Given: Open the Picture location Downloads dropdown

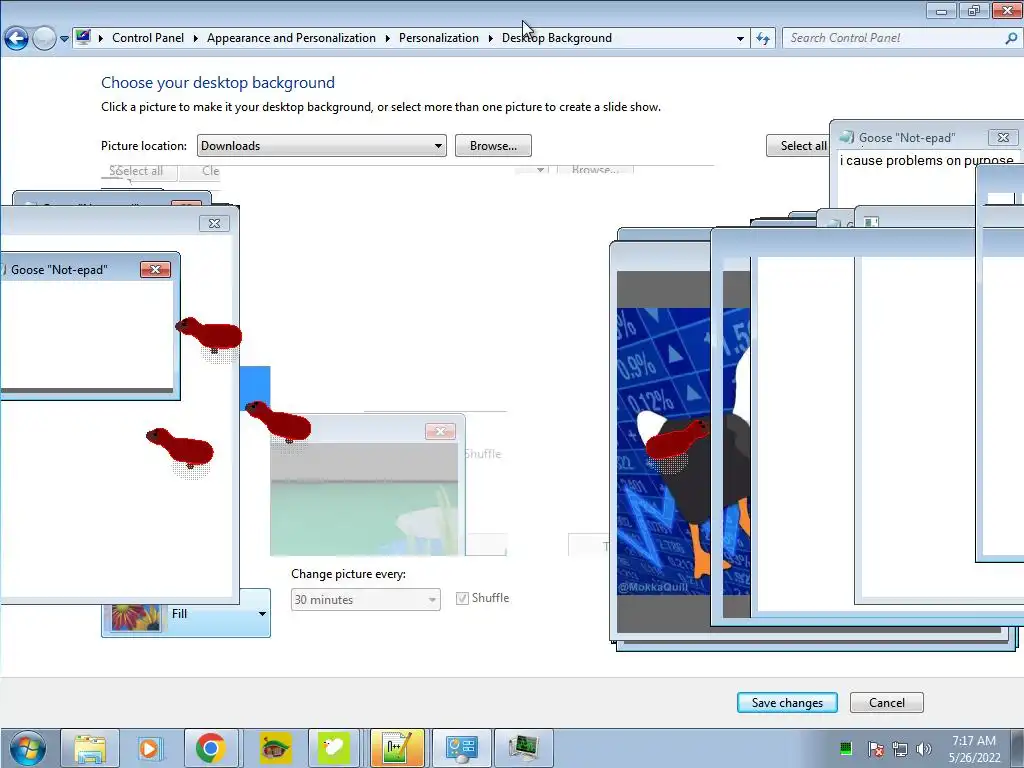Looking at the screenshot, I should (321, 146).
